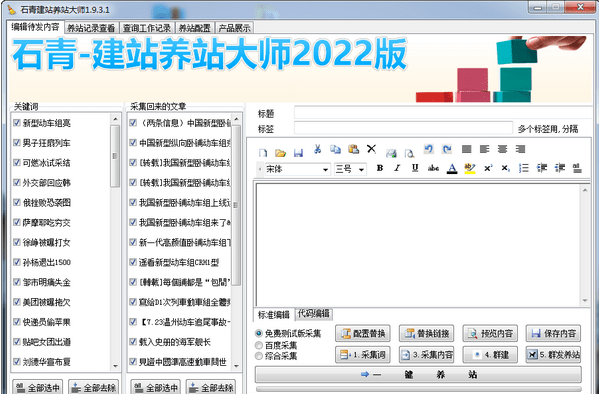Screen dimensions: 599x394
Task: Select the 百度采集 radio option
Action: click(x=259, y=345)
